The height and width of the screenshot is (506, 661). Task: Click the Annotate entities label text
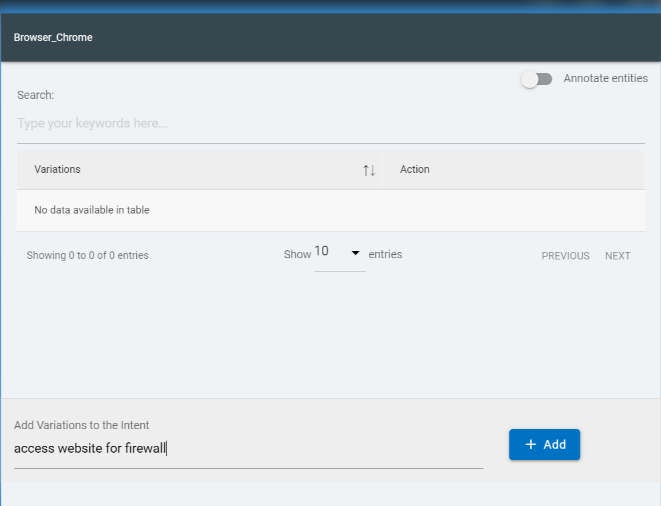click(605, 78)
